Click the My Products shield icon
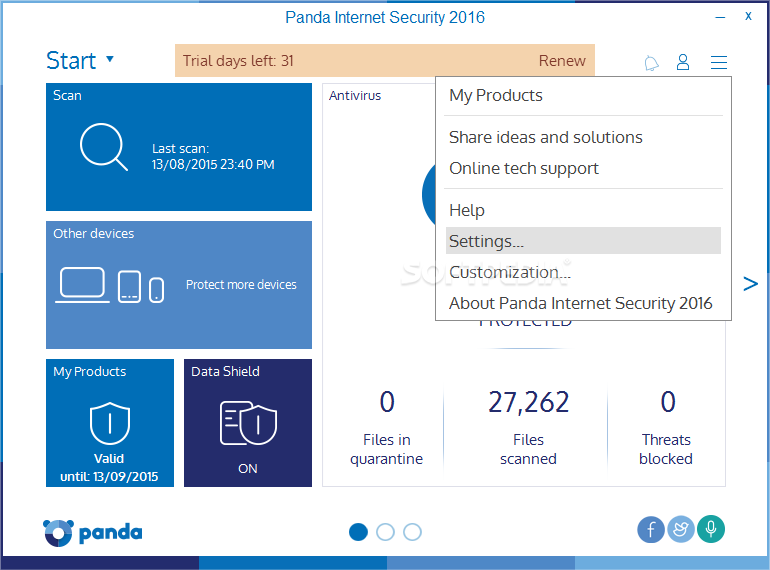770x570 pixels. pos(110,423)
